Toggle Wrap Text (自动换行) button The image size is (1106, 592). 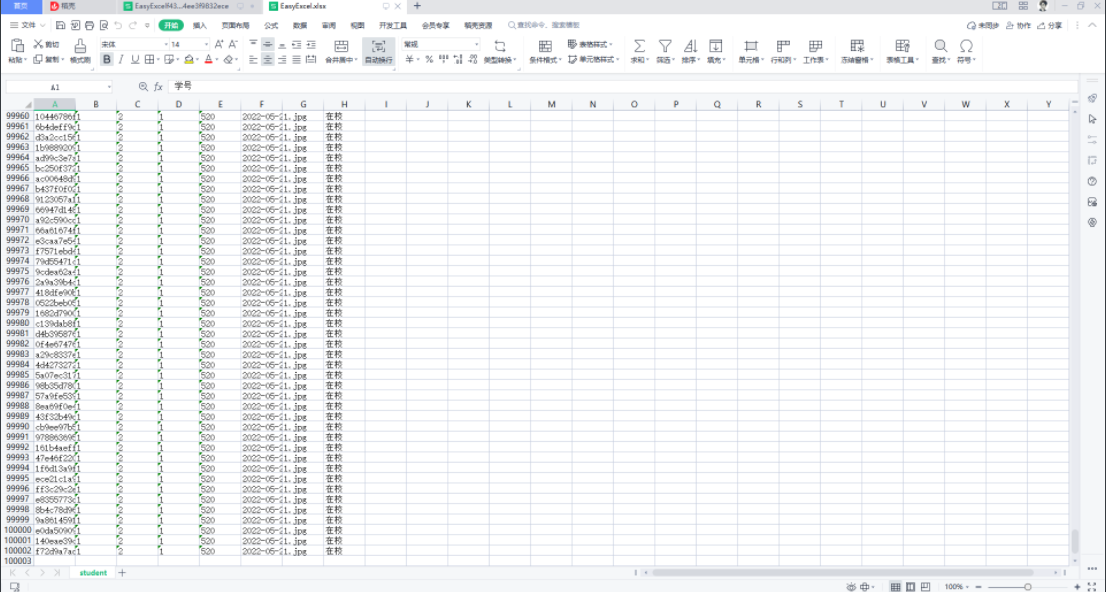(379, 52)
